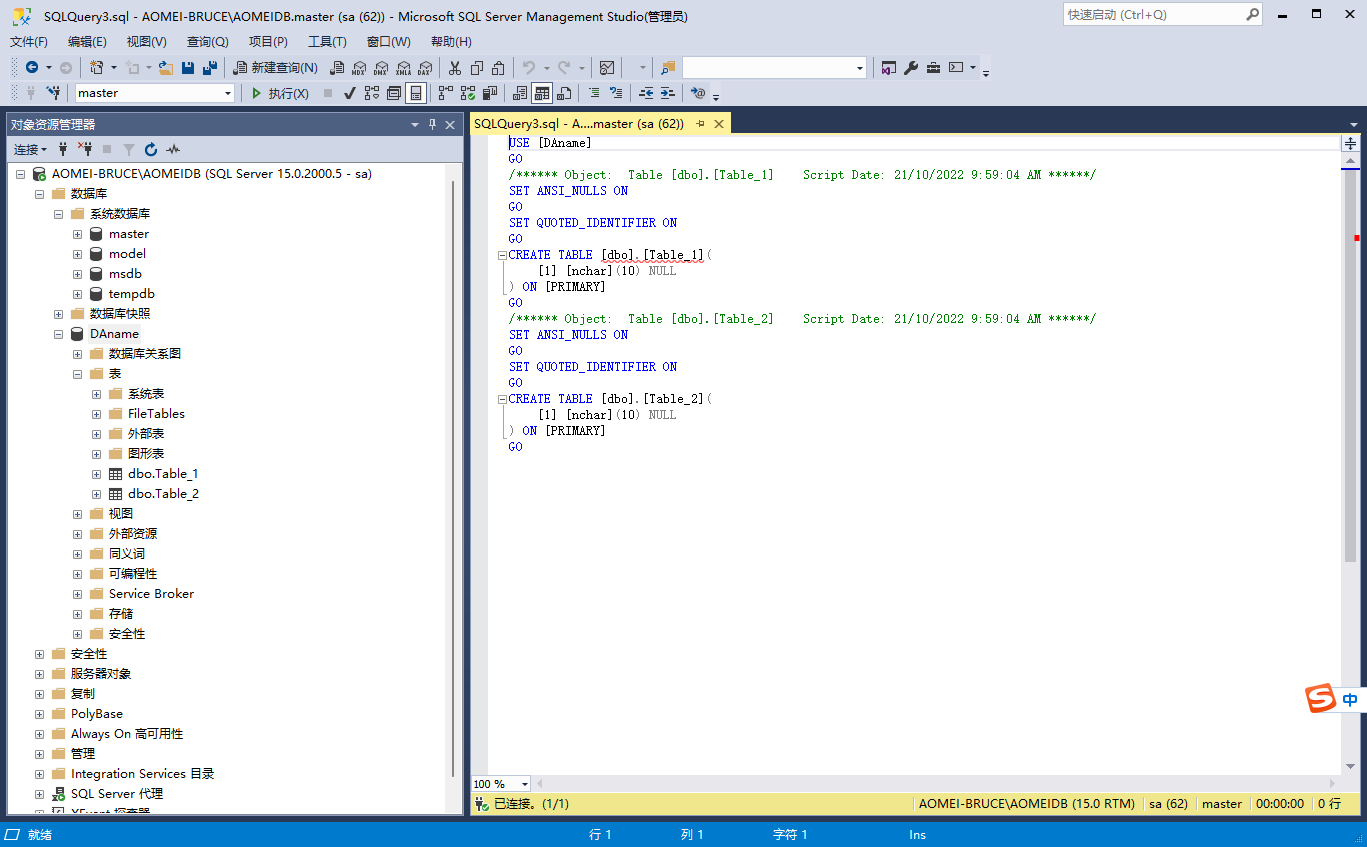Click the MDX query icon
Screen dimensions: 1367x847
359,67
